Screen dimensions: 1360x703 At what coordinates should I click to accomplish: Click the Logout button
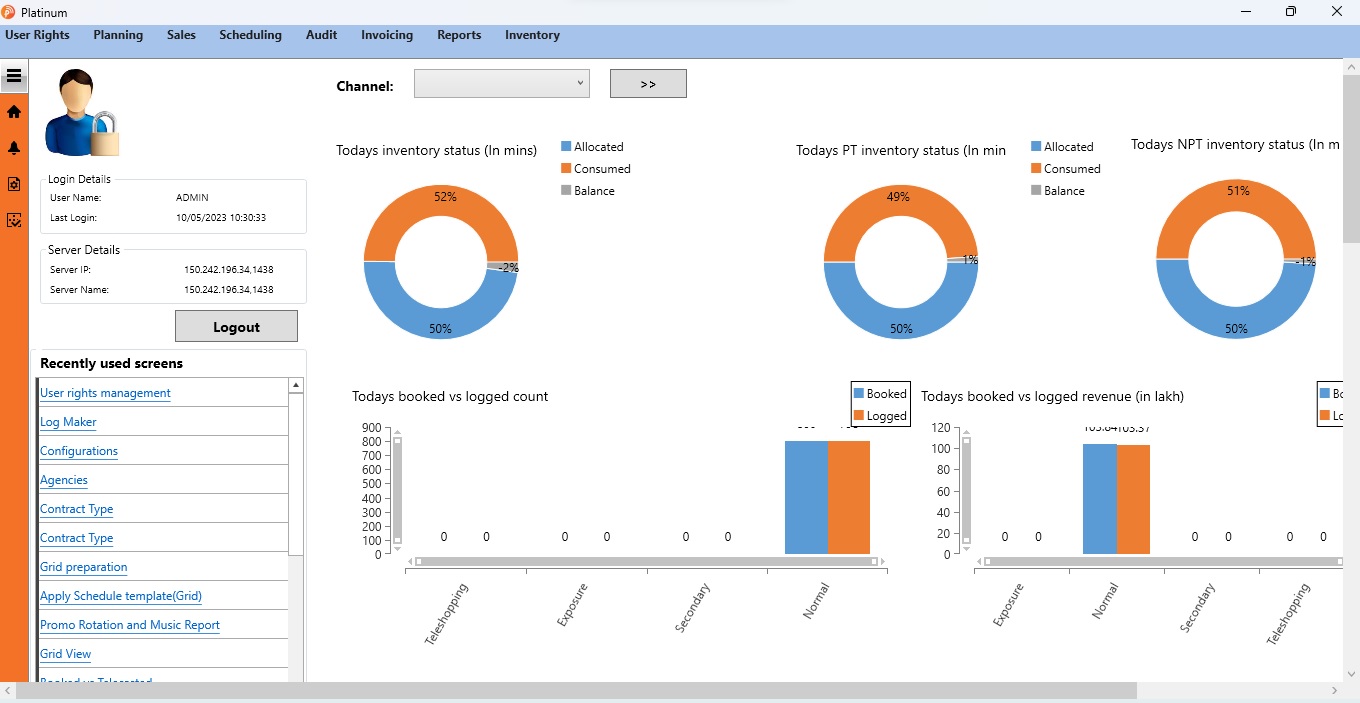(236, 327)
